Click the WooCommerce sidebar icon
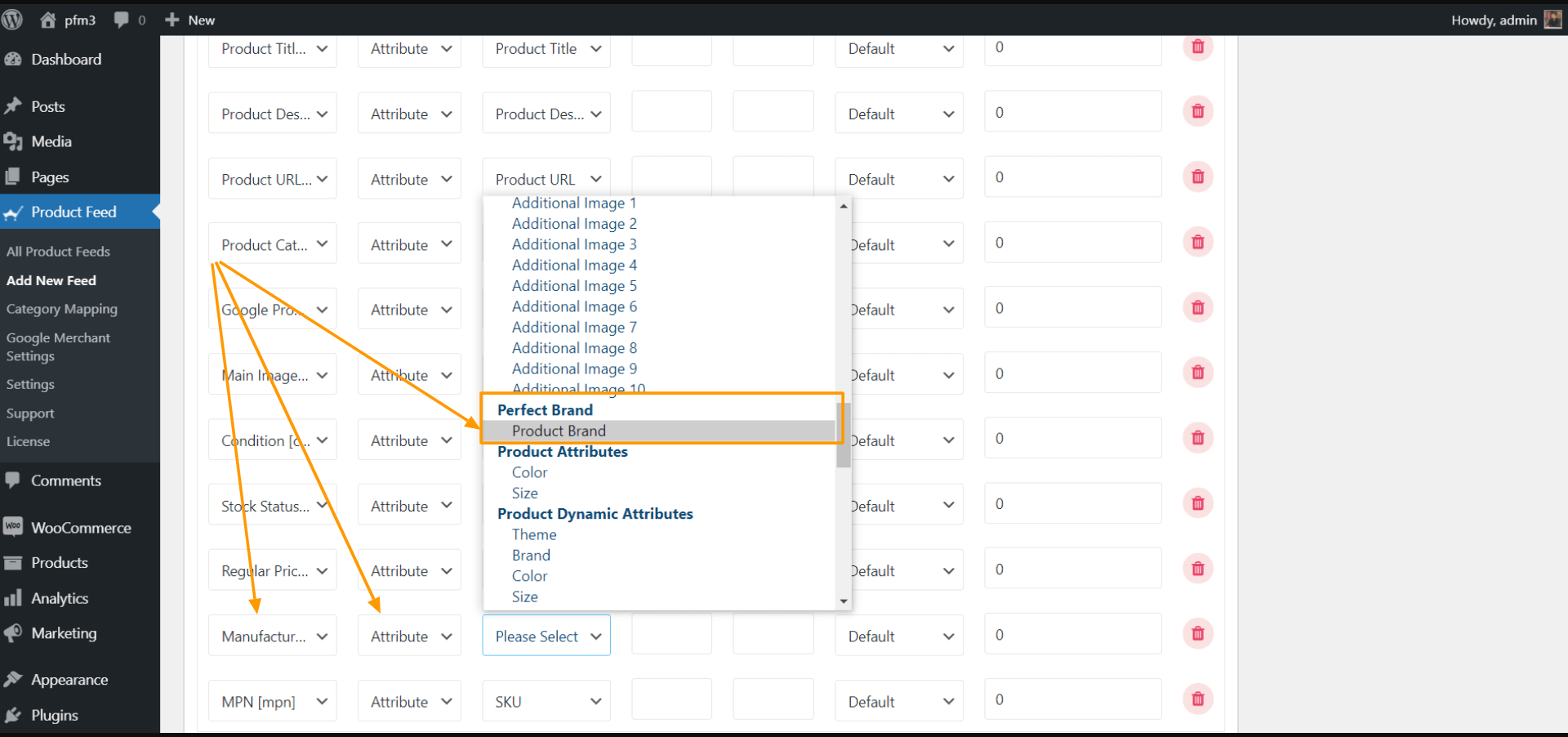 point(13,527)
